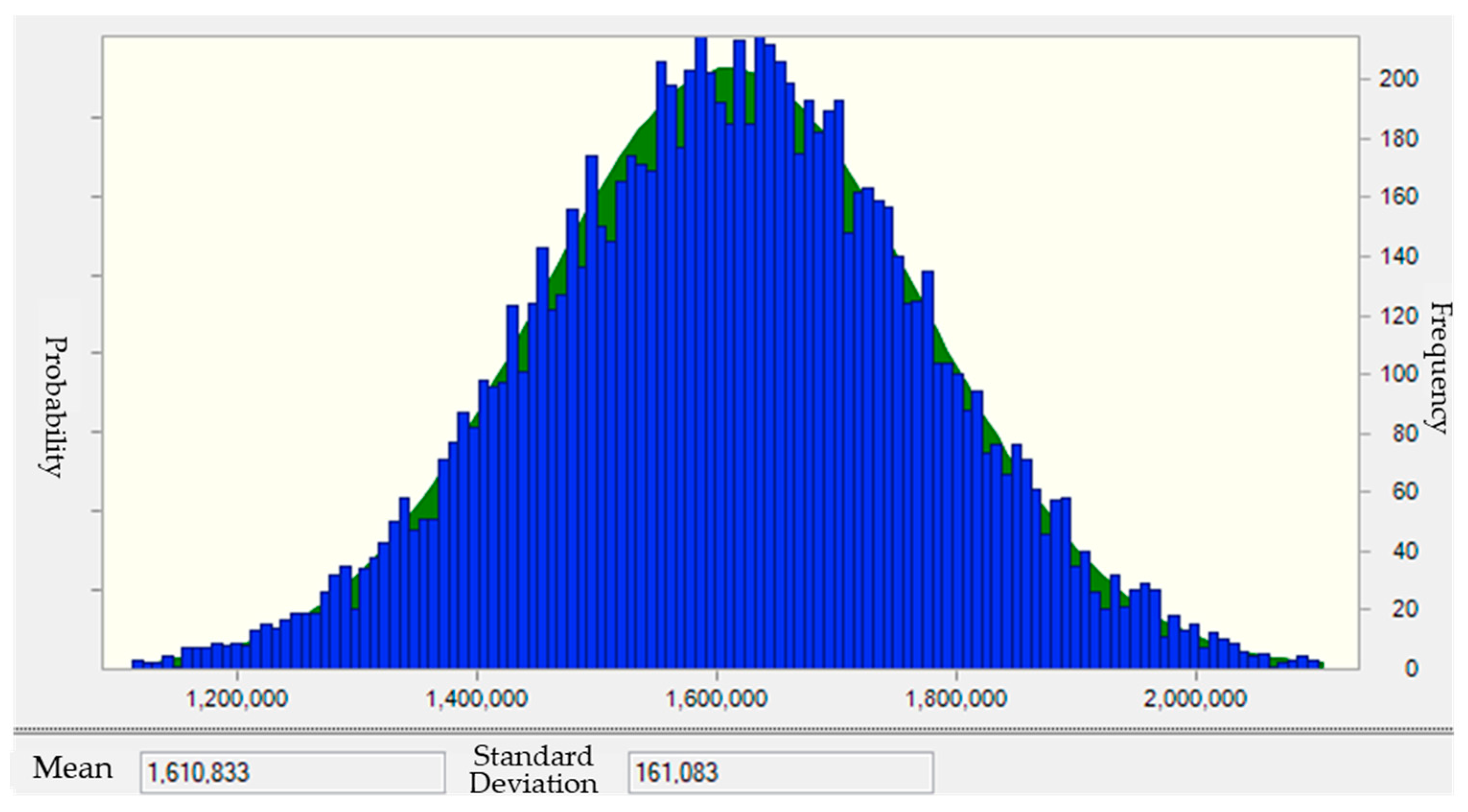
Task: Click the leftmost blue histogram bar
Action: 138,664
